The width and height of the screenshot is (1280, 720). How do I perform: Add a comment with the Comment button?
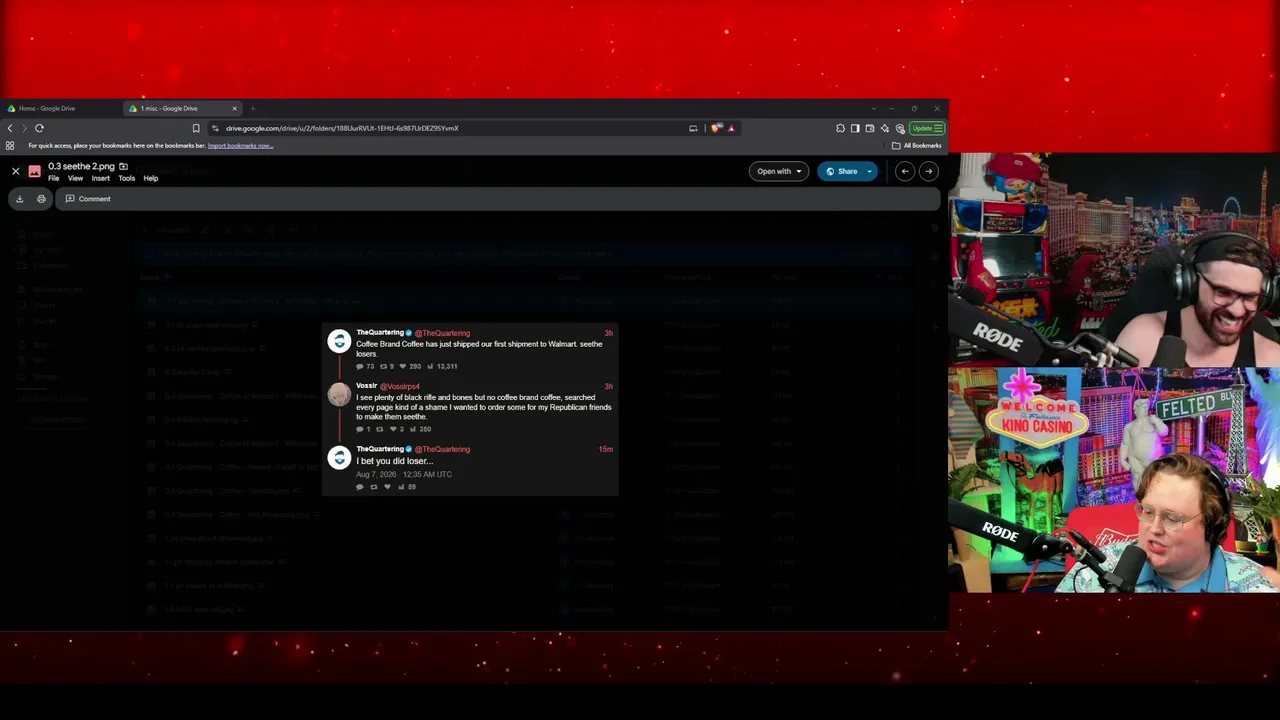click(88, 199)
